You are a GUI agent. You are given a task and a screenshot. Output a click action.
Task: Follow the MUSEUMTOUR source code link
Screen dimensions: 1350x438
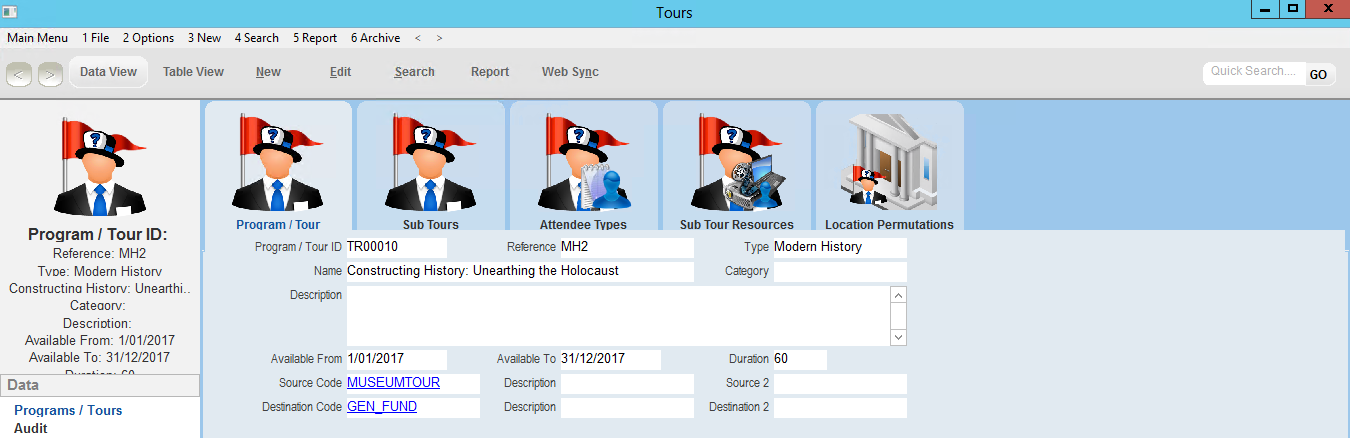click(393, 383)
